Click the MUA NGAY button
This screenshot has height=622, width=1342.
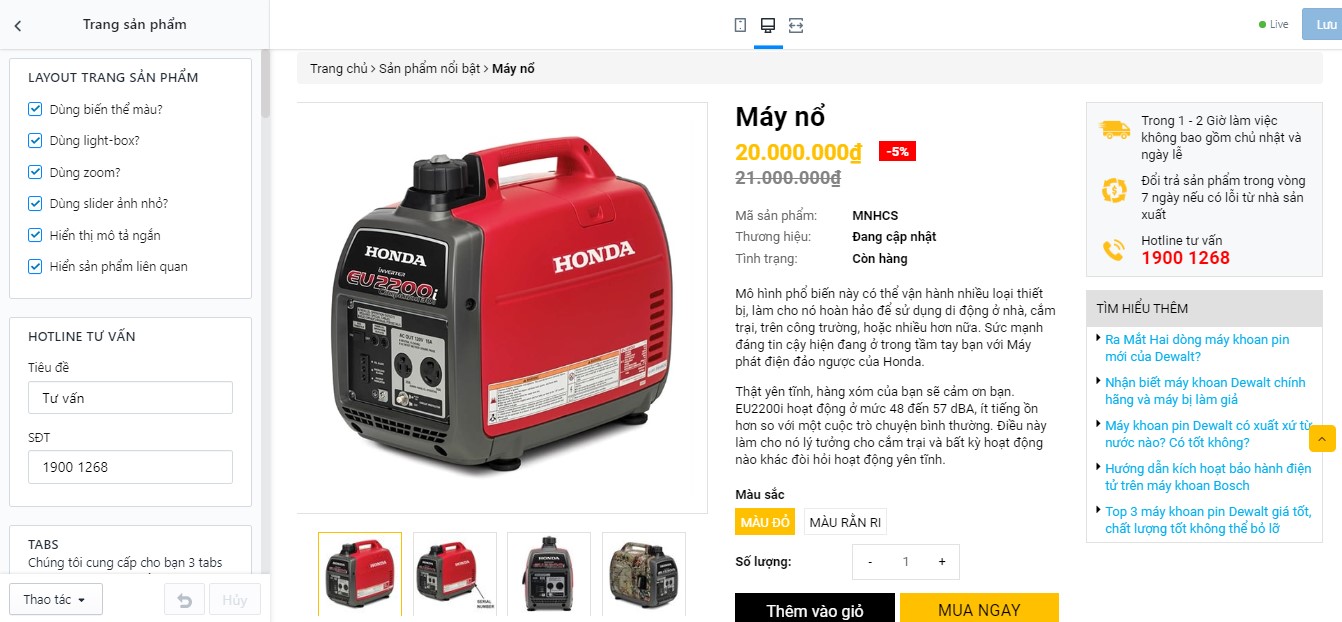coord(979,609)
